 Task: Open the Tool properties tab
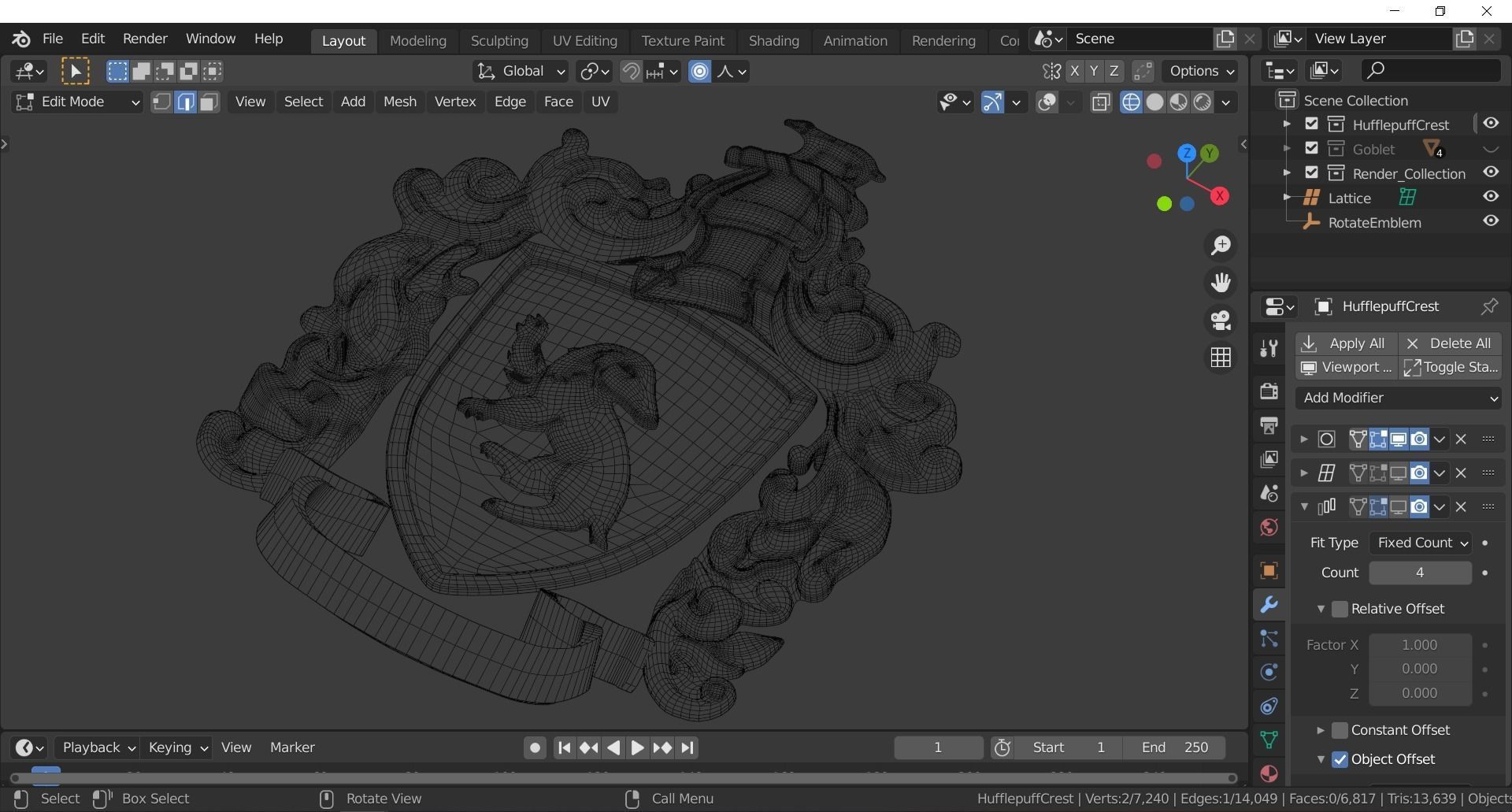click(x=1269, y=348)
